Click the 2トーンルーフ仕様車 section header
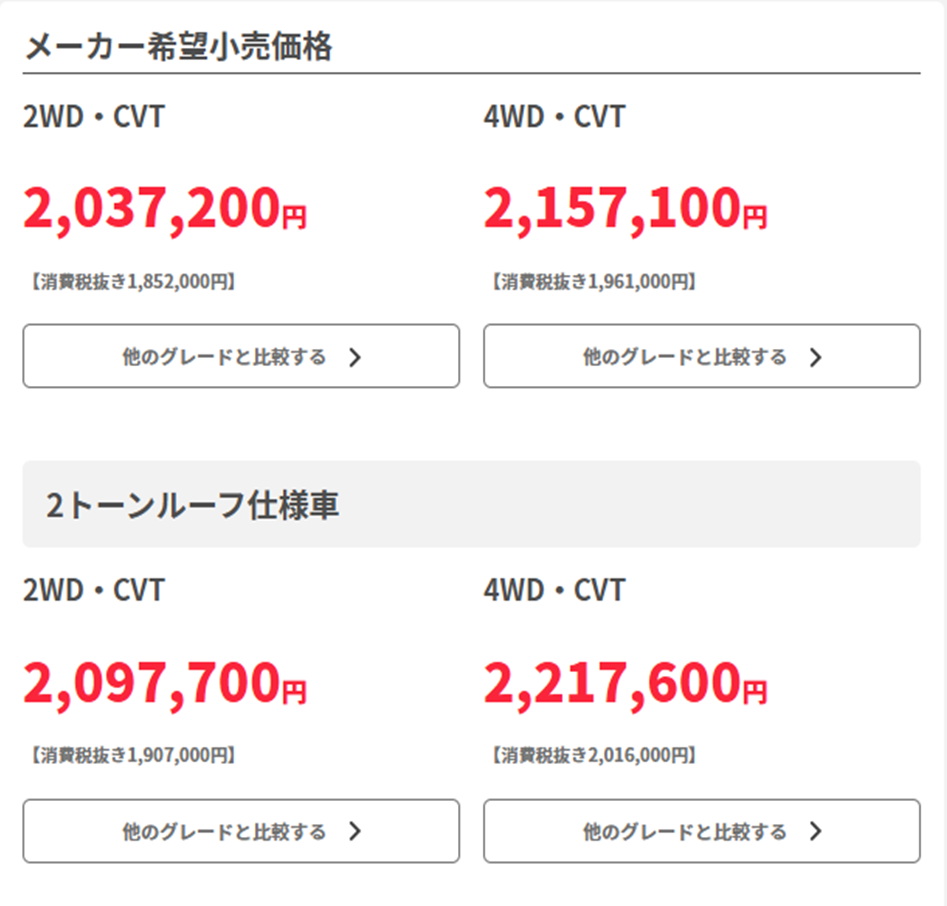The image size is (947, 906). tap(192, 505)
